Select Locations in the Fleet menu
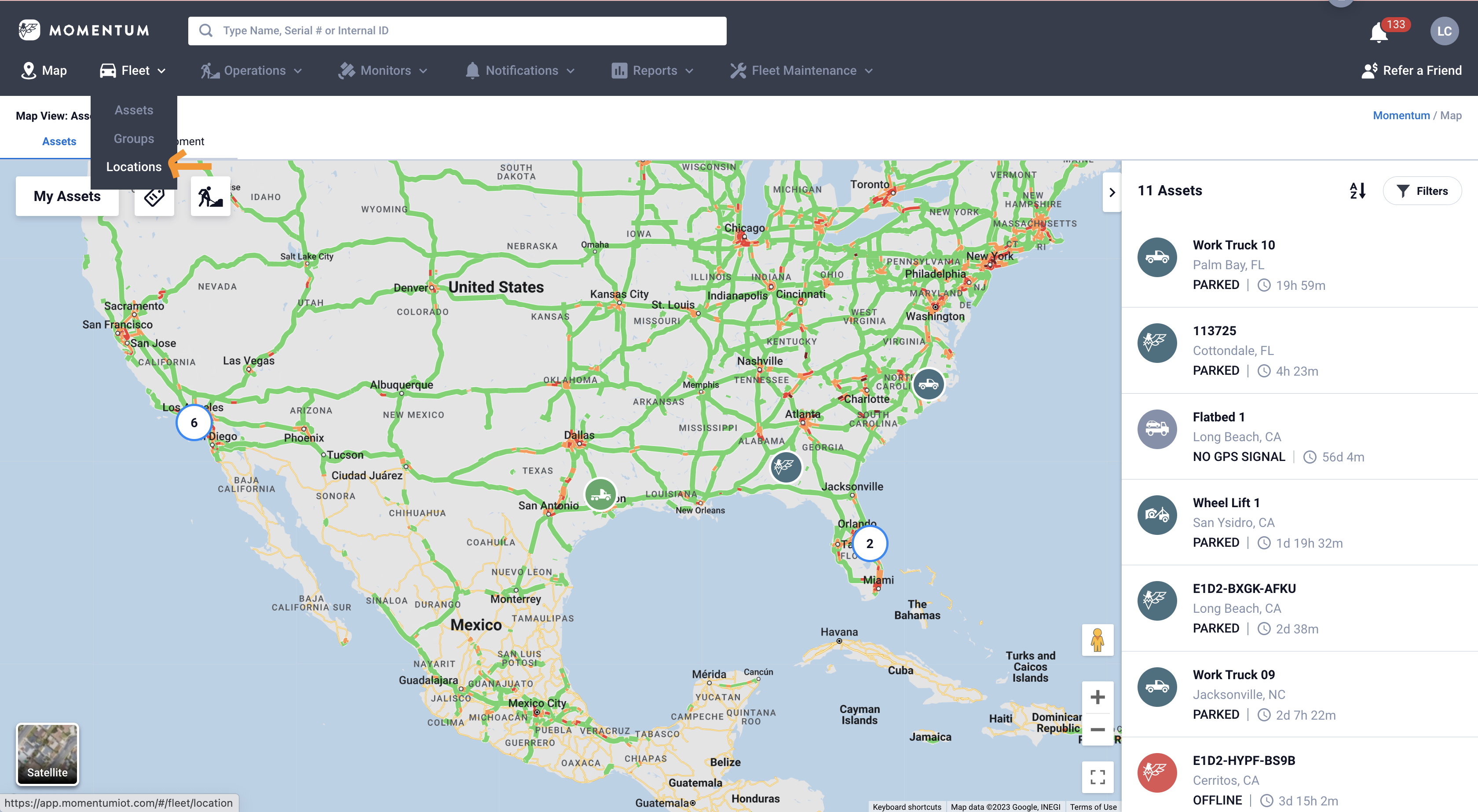 [x=134, y=167]
